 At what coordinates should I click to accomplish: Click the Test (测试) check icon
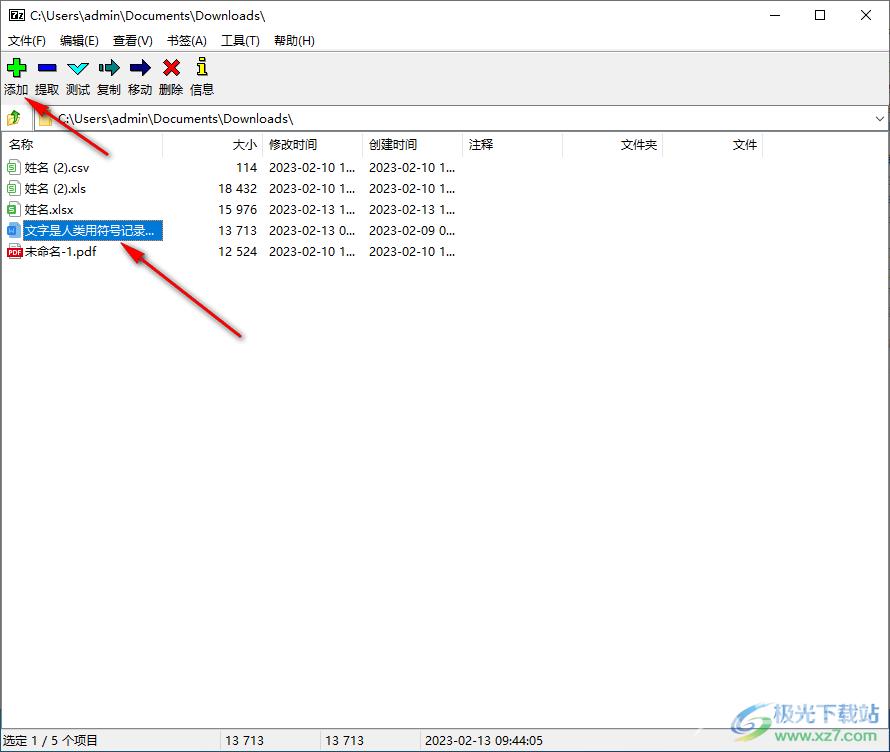(x=78, y=69)
